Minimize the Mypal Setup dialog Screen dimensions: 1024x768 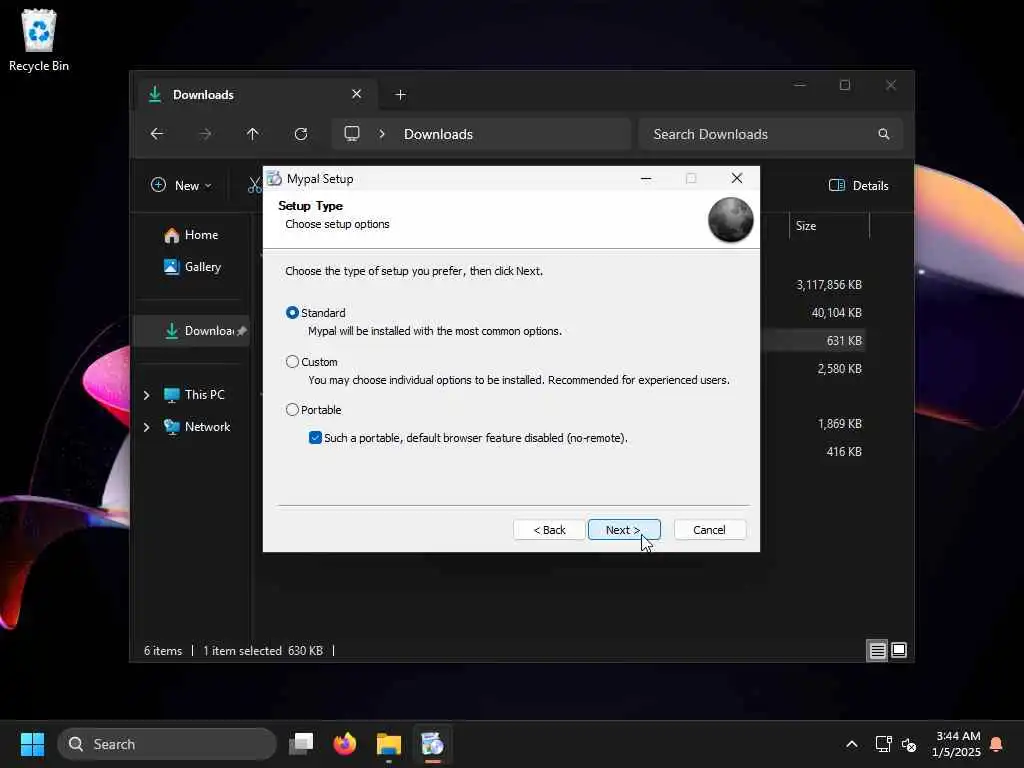[646, 178]
